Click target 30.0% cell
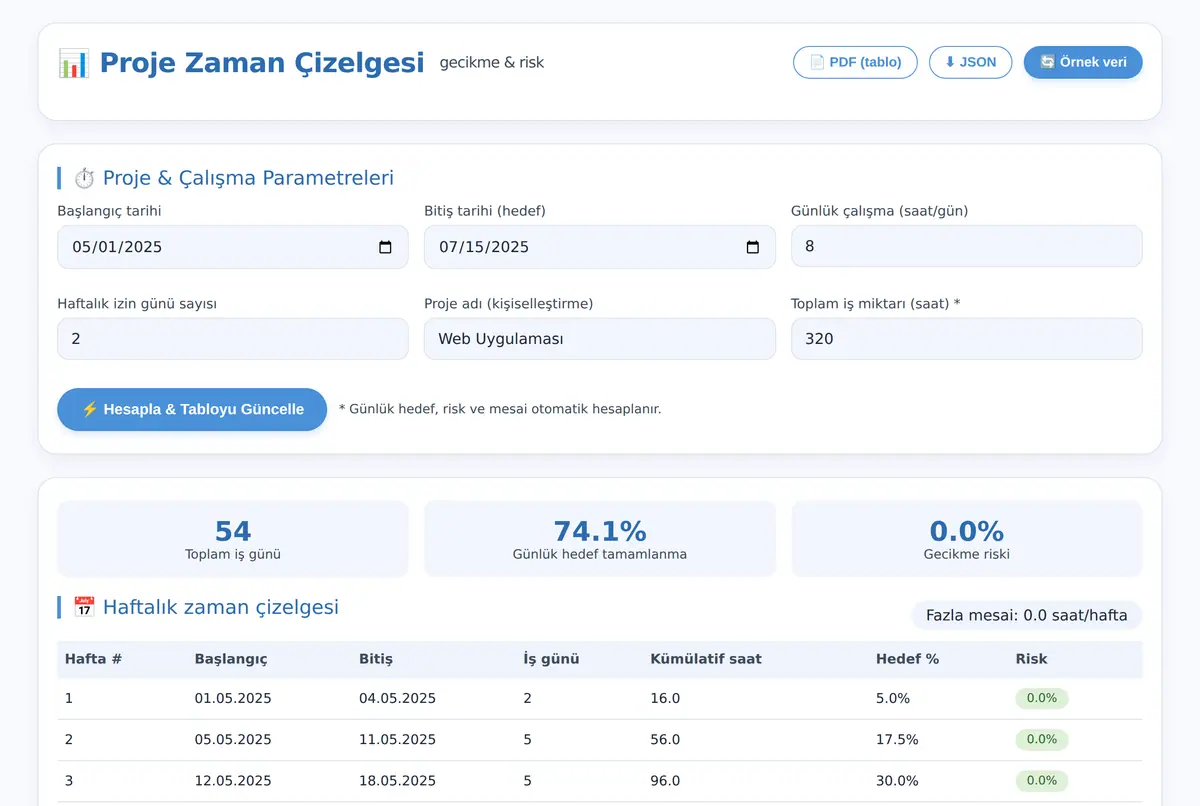The width and height of the screenshot is (1200, 806). click(897, 780)
